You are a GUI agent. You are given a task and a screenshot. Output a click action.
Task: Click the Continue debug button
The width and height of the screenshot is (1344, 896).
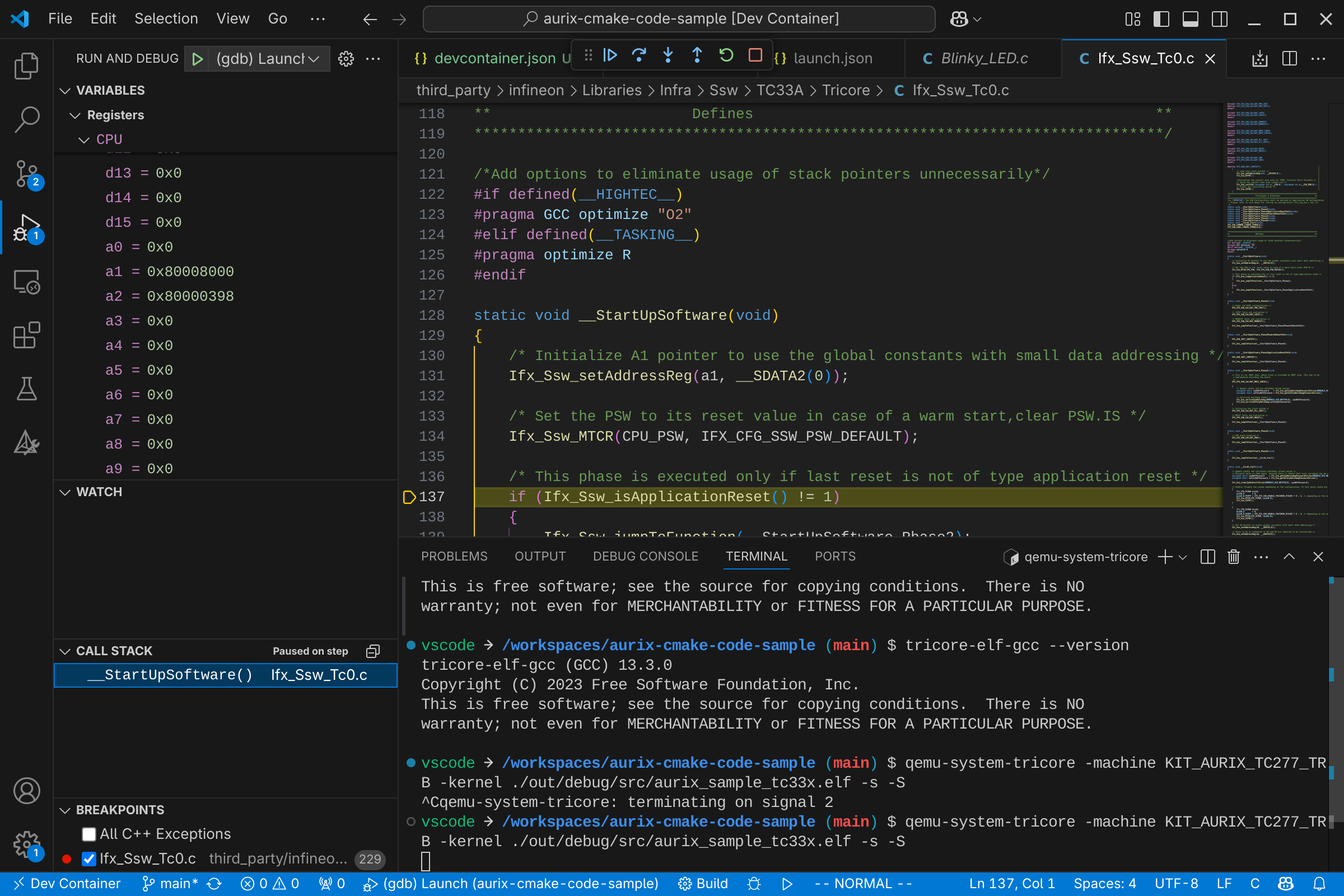click(x=610, y=55)
